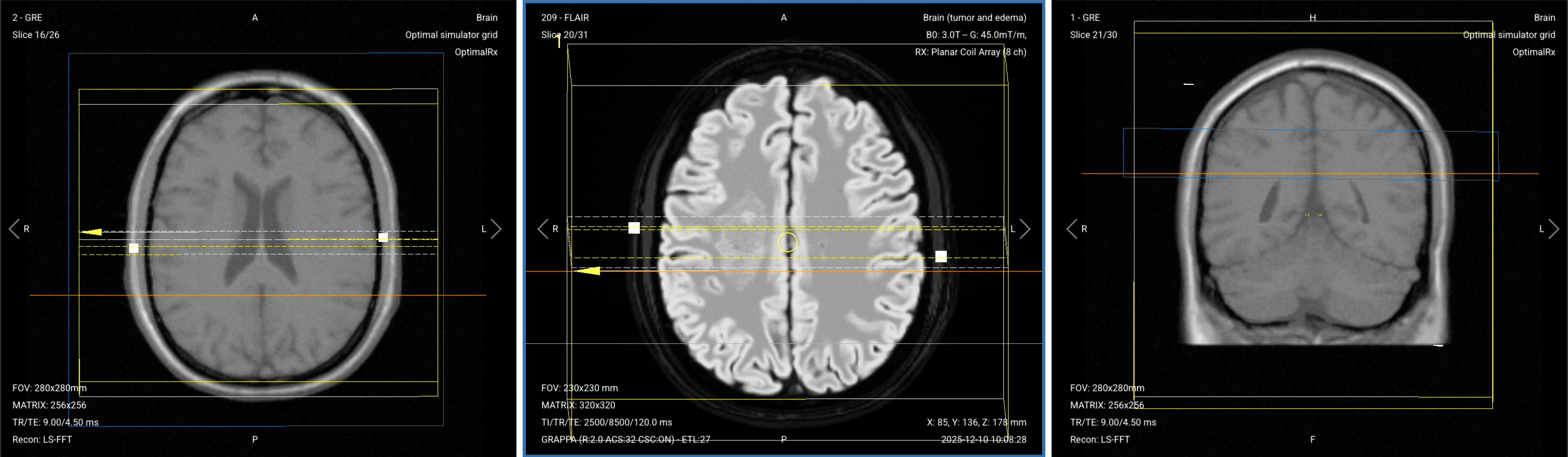This screenshot has width=1568, height=457.
Task: Click 'Slice 16/26' indicator
Action: (36, 35)
